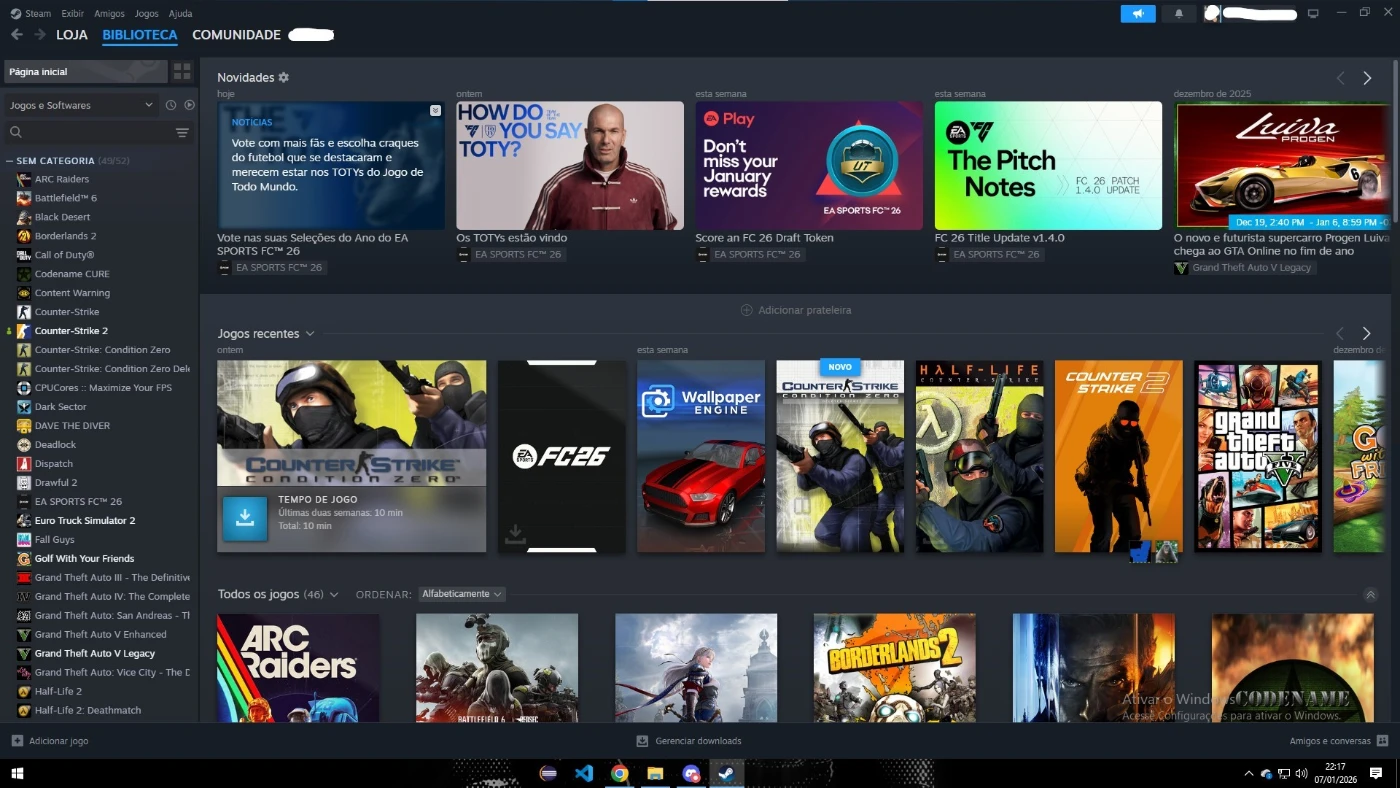Switch to Big Picture mode monitor icon
The width and height of the screenshot is (1400, 788).
1313,14
